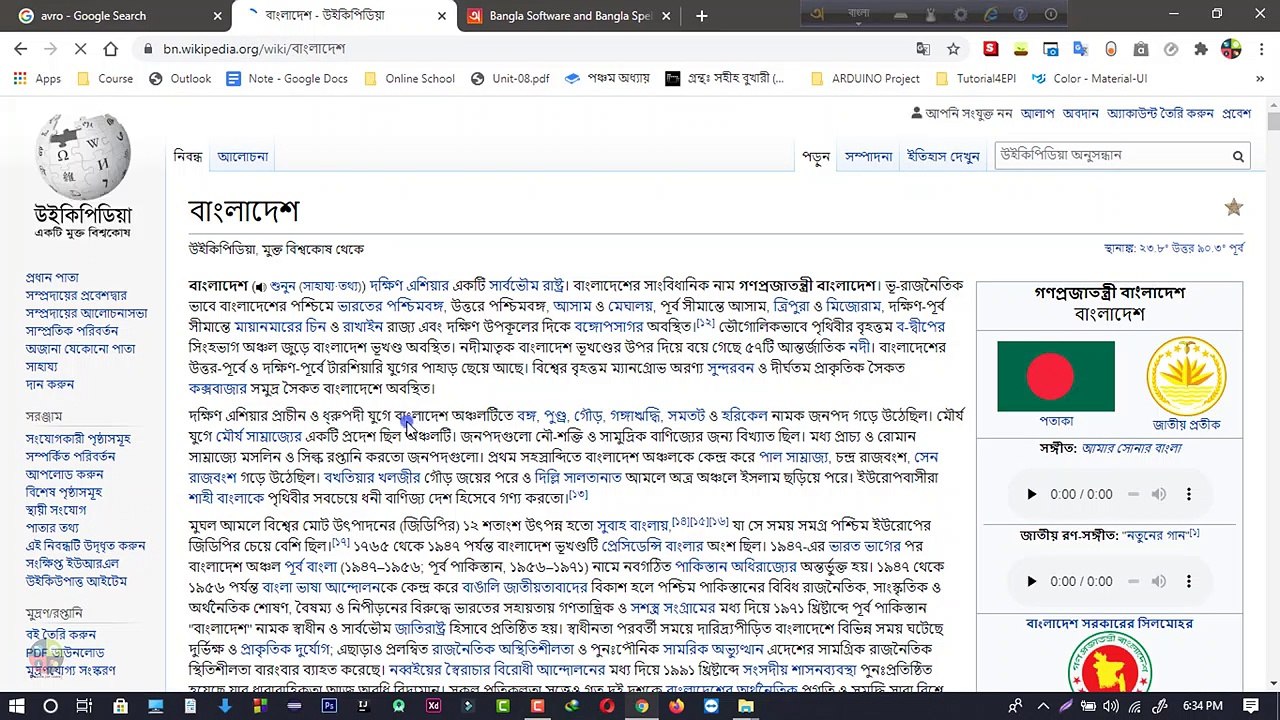Click the pronunciation speaker icon near শুনুন
This screenshot has width=1280, height=720.
pyautogui.click(x=260, y=286)
